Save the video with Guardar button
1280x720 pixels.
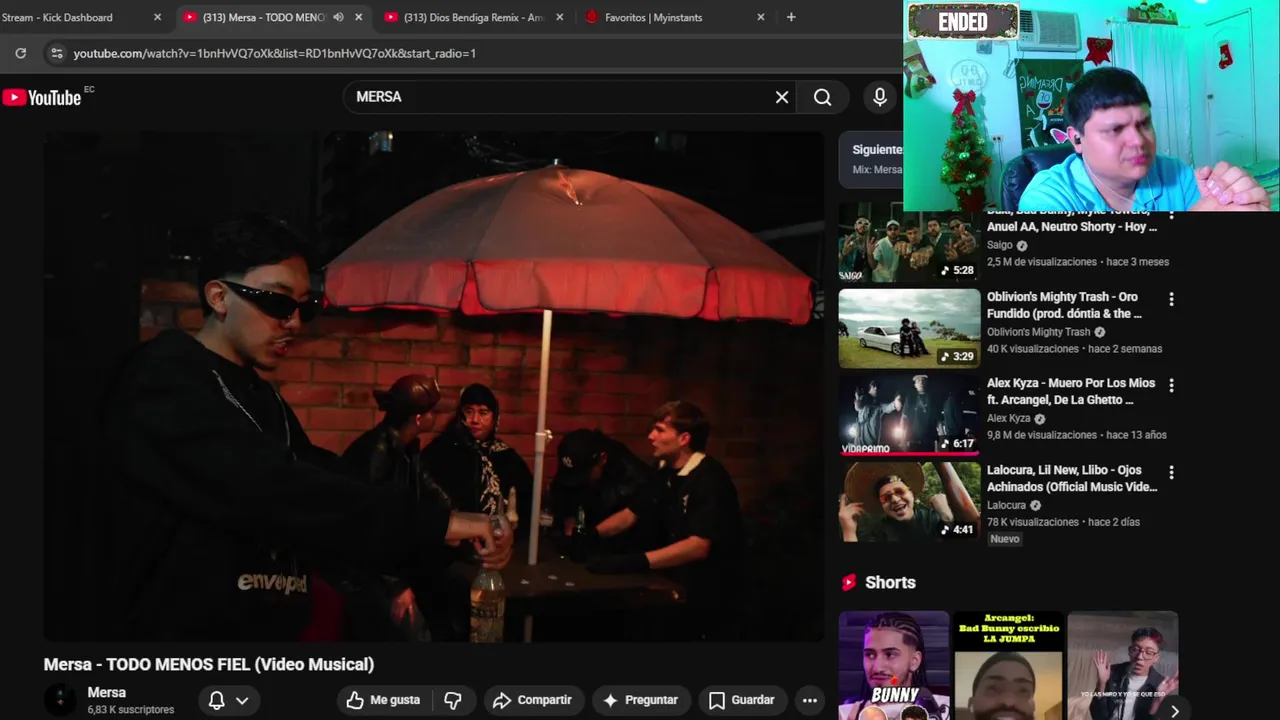(x=742, y=700)
